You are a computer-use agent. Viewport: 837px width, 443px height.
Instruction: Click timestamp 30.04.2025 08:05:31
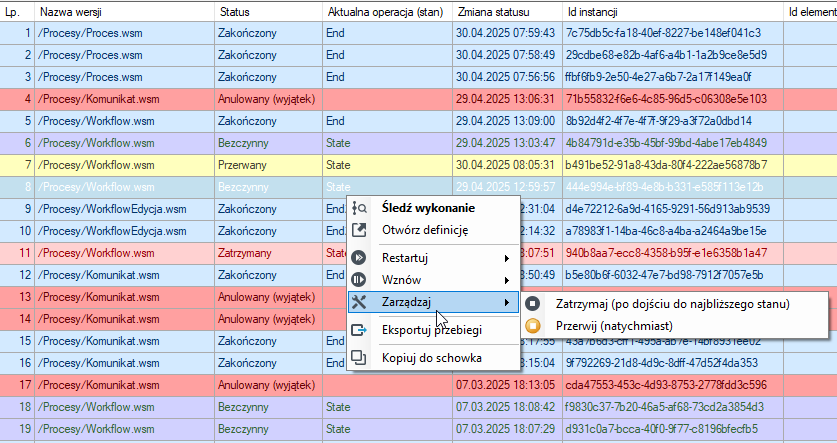pyautogui.click(x=507, y=165)
